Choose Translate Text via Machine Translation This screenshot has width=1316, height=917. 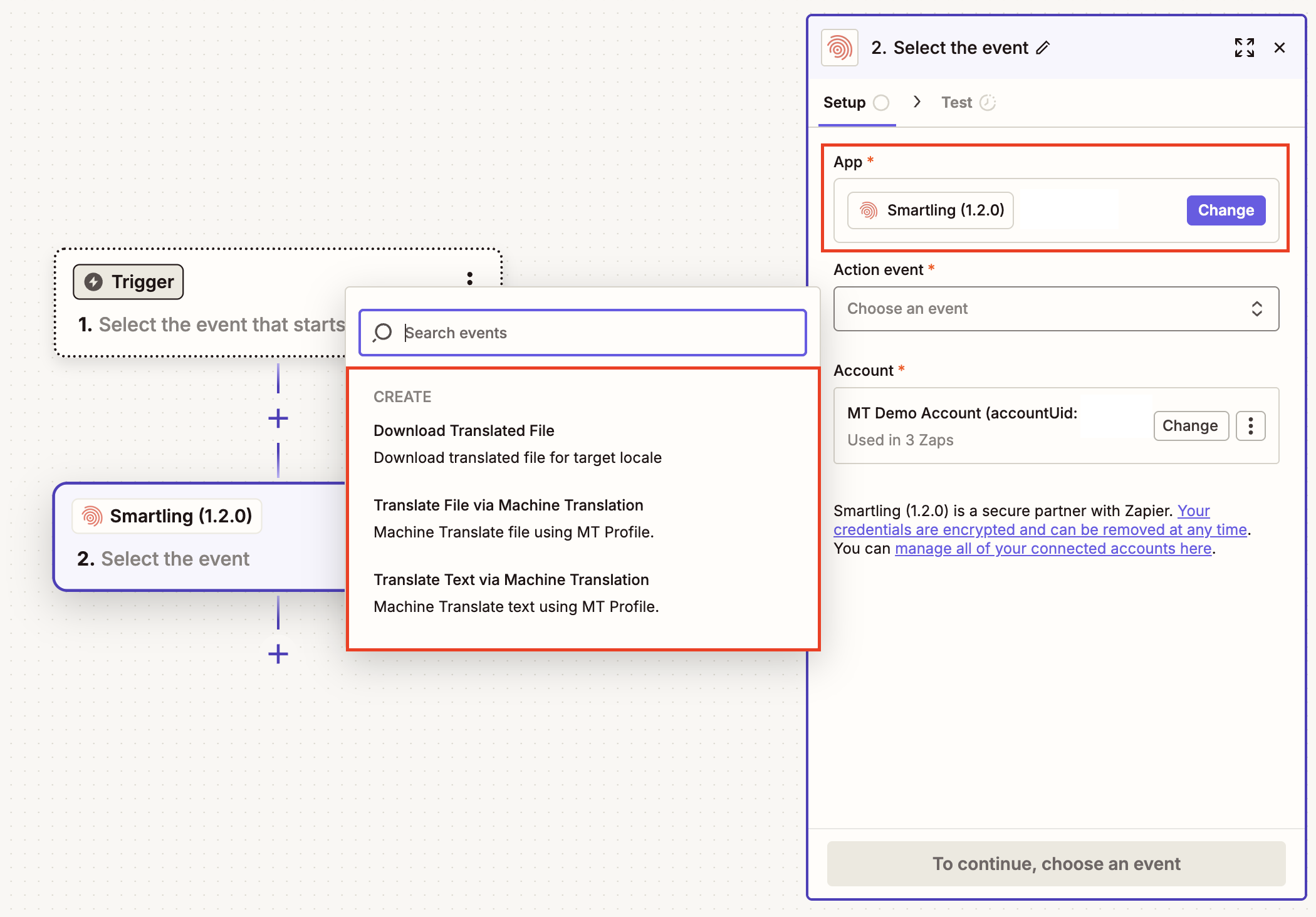pos(511,580)
